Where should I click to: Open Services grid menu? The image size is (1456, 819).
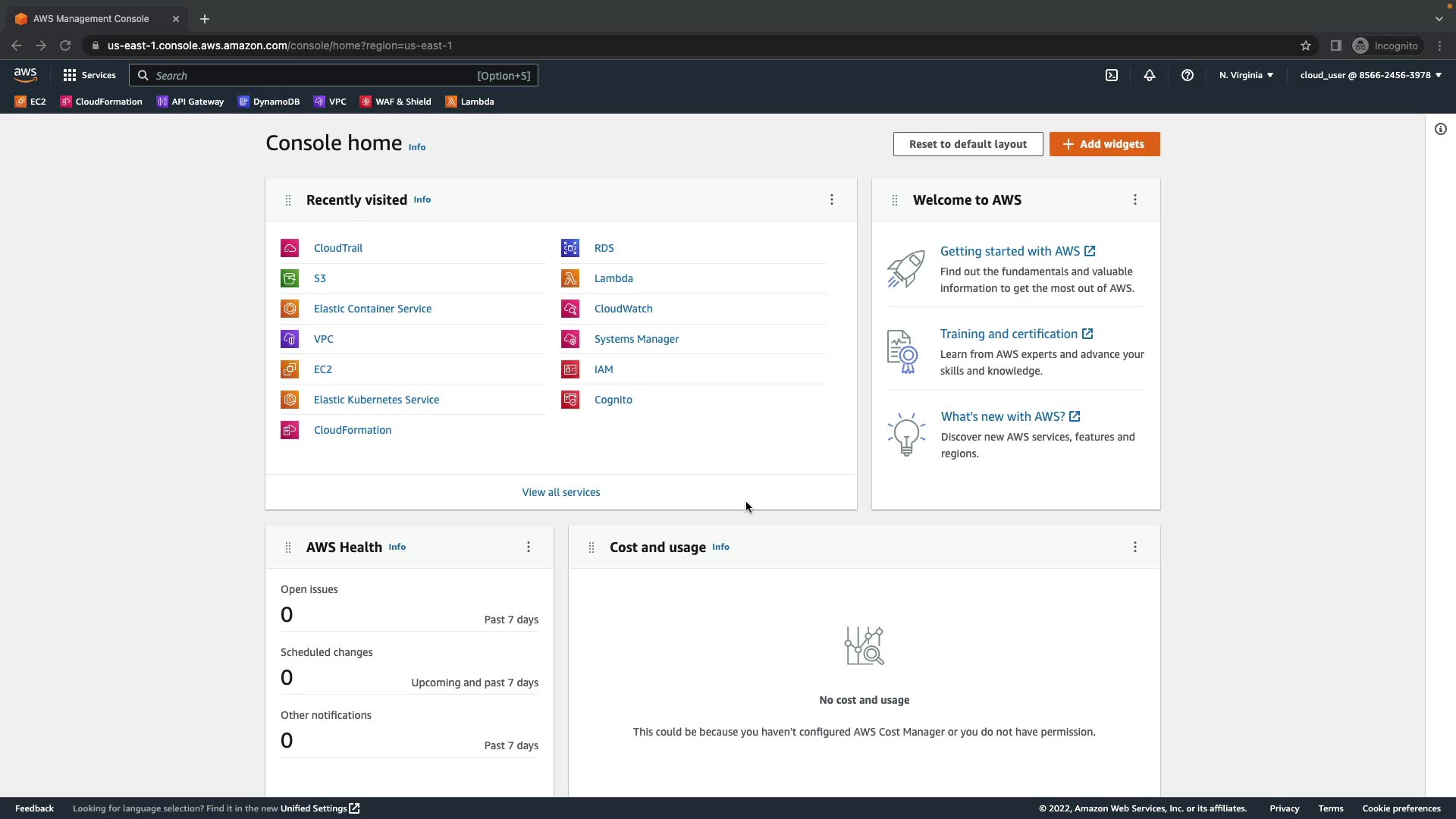(89, 75)
